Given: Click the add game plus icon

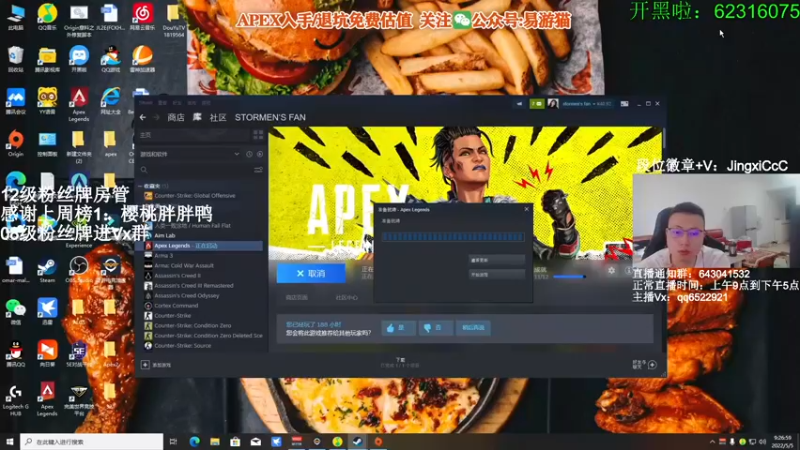Looking at the screenshot, I should point(145,365).
